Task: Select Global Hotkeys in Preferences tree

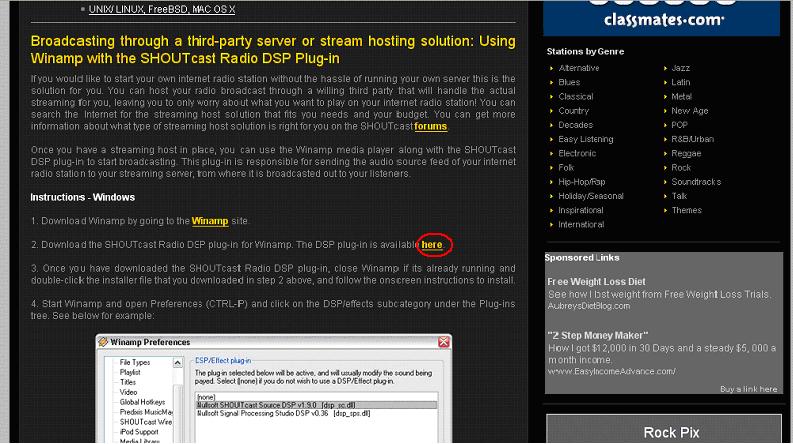Action: coord(142,402)
